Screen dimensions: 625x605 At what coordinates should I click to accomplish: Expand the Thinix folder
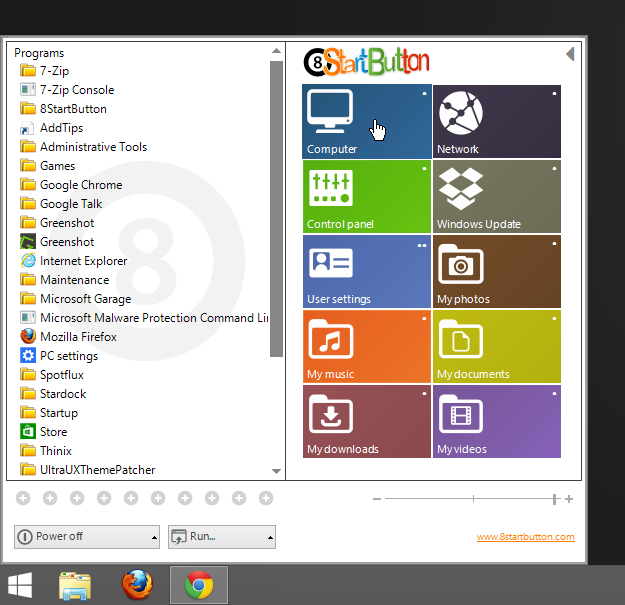pyautogui.click(x=46, y=451)
